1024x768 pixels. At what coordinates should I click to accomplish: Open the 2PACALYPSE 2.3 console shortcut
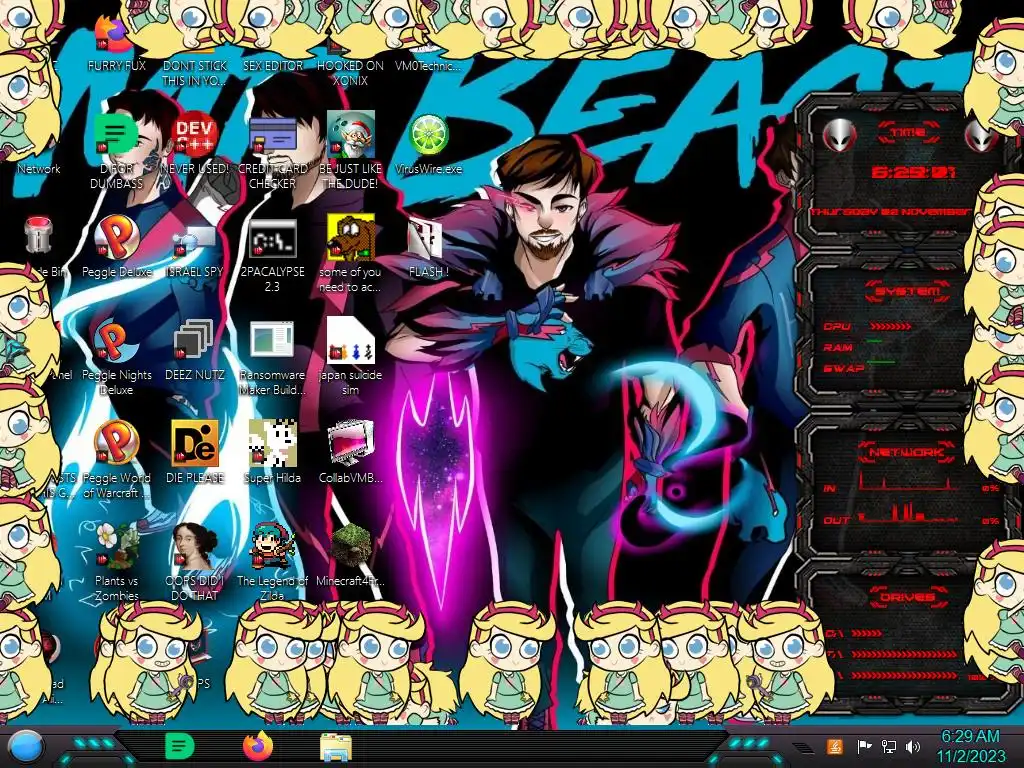point(272,255)
